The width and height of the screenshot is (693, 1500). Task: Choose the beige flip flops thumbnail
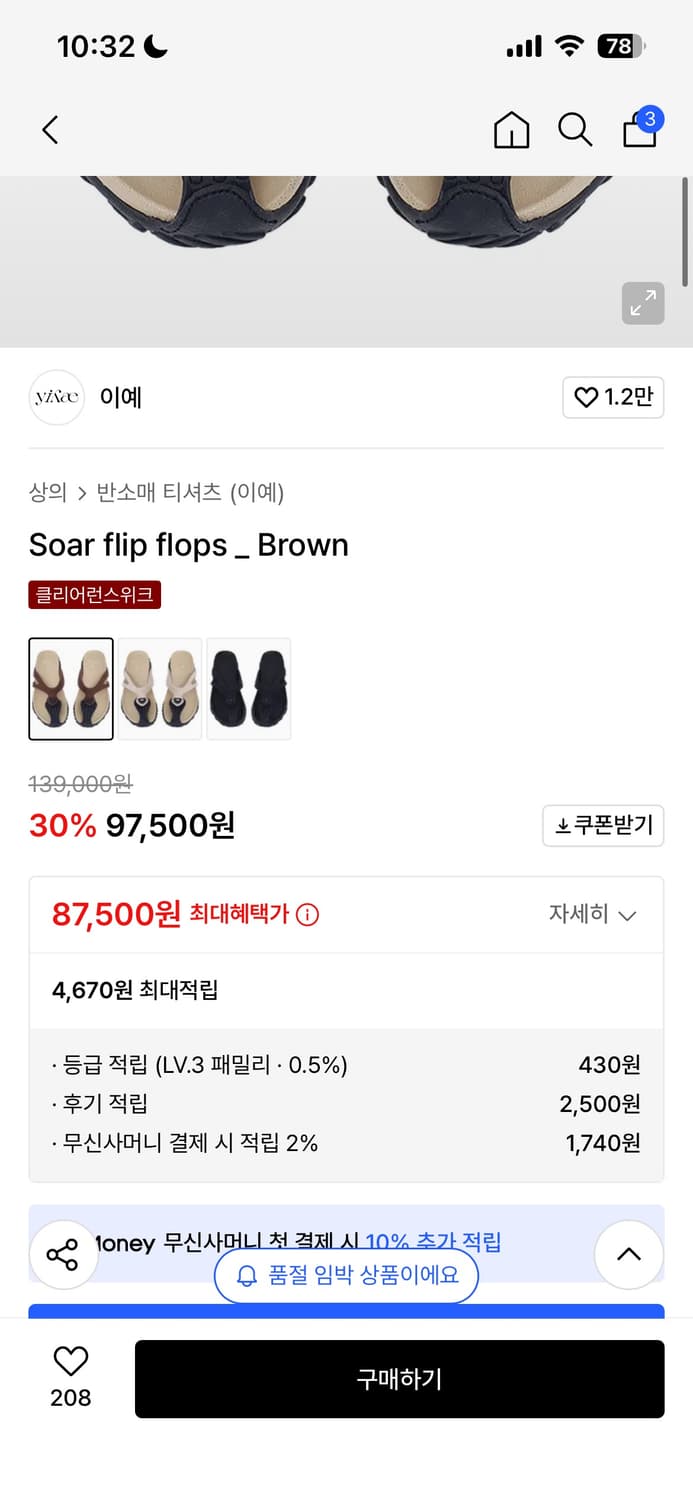[160, 689]
